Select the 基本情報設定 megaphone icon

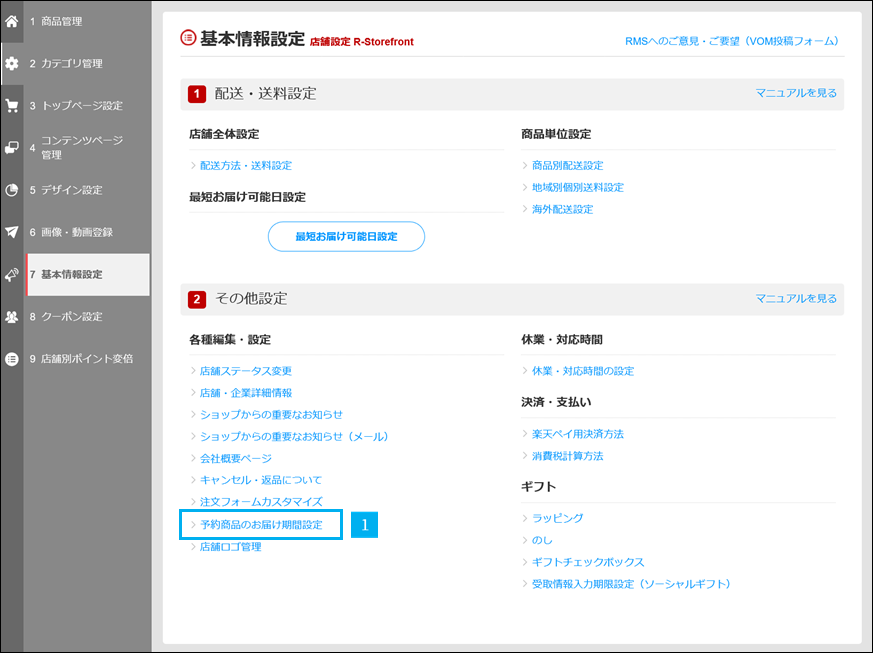(x=13, y=273)
